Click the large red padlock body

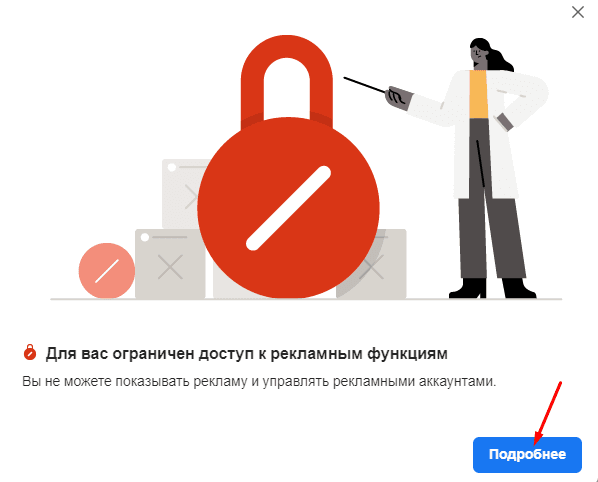[288, 208]
